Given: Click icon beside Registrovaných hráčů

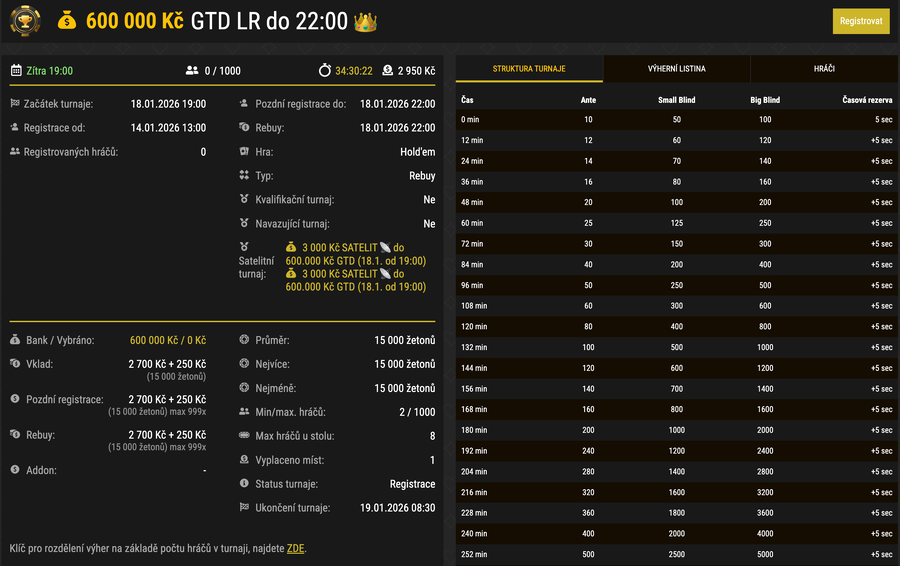Looking at the screenshot, I should [x=15, y=151].
